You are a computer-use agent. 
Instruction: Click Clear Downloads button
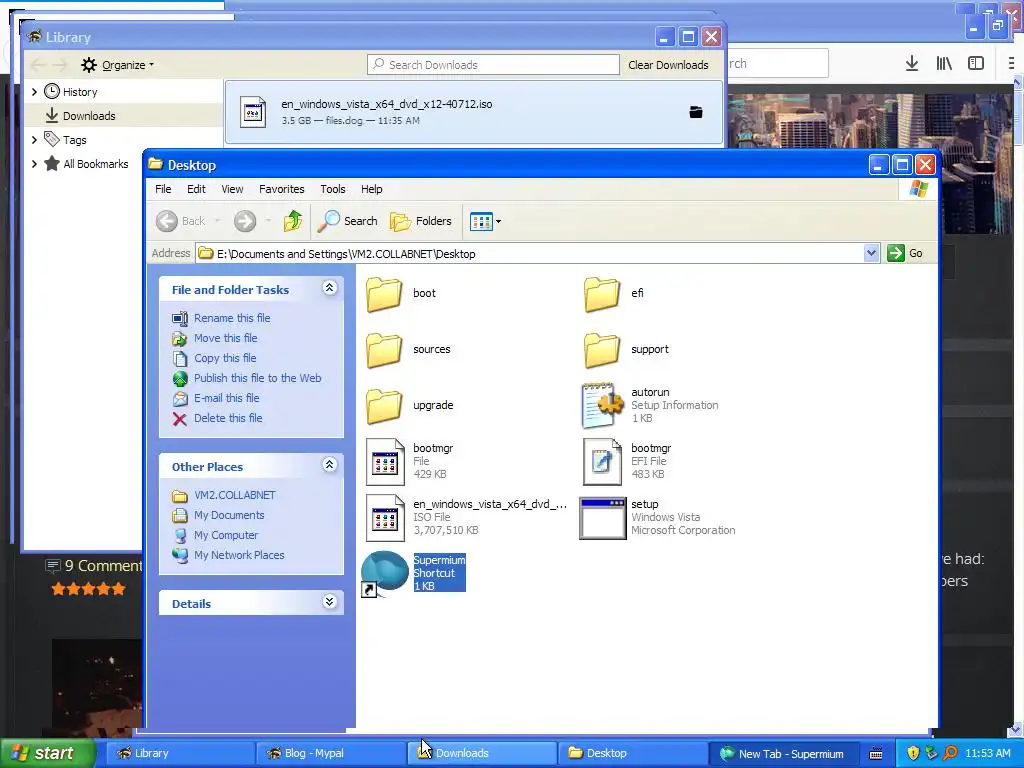pos(668,65)
